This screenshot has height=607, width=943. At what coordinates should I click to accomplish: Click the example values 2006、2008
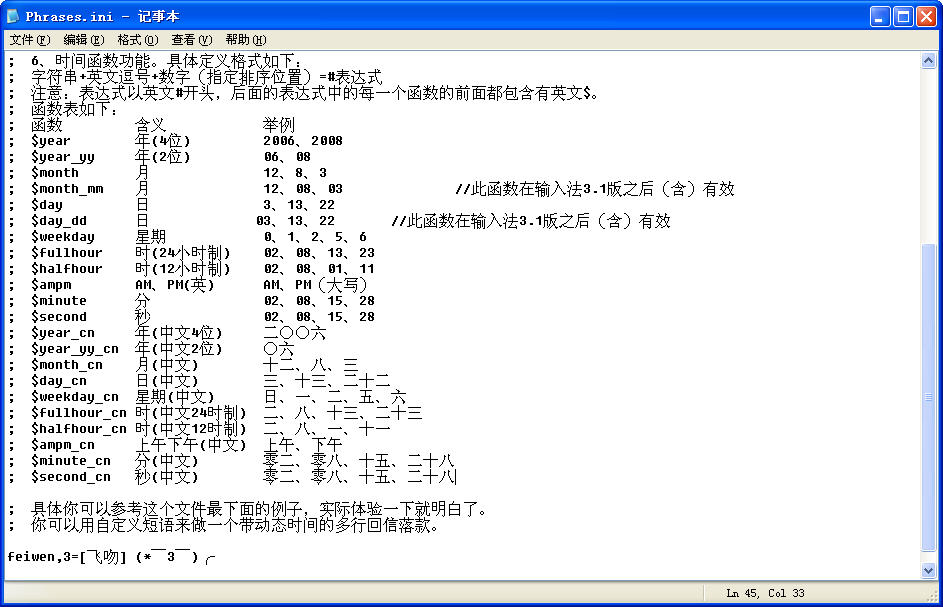click(303, 141)
